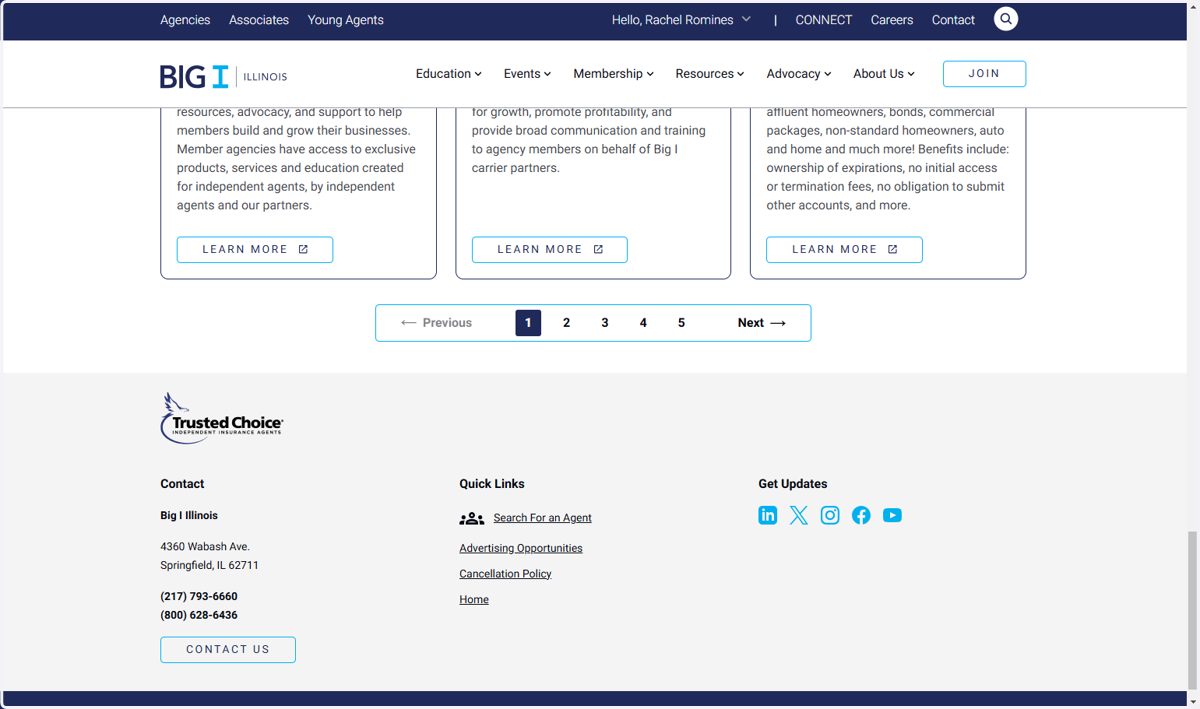Viewport: 1200px width, 709px height.
Task: Expand the Education dropdown menu
Action: (x=448, y=74)
